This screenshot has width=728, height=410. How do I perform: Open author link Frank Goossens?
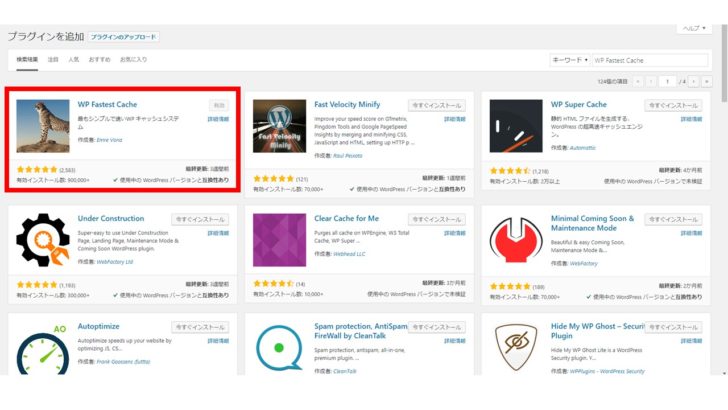(x=124, y=362)
